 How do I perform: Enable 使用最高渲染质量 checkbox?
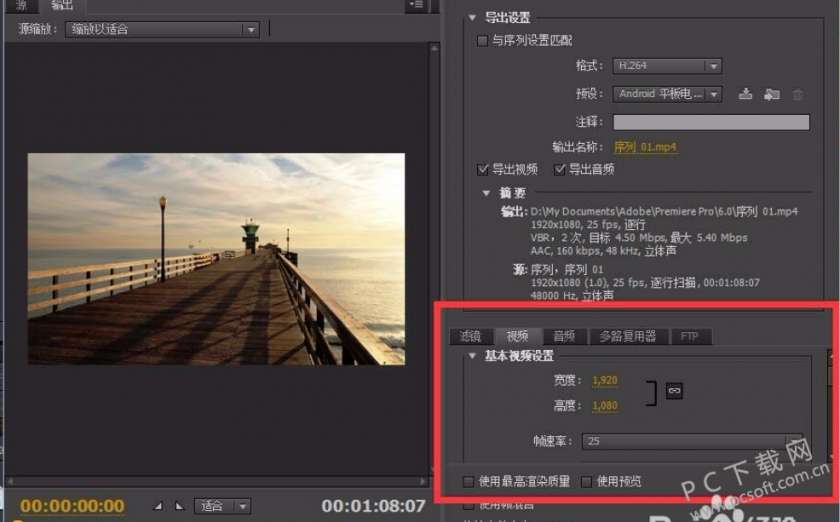[469, 481]
